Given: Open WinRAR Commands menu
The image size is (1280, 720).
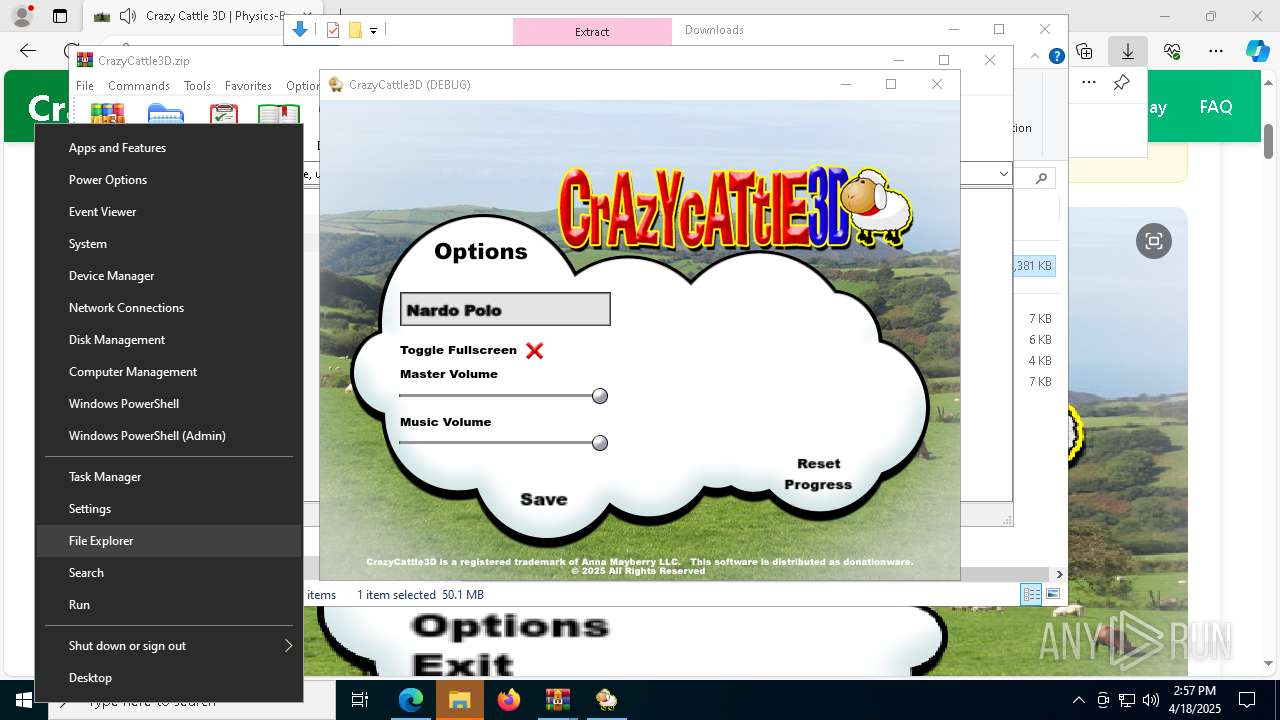Looking at the screenshot, I should [x=139, y=86].
